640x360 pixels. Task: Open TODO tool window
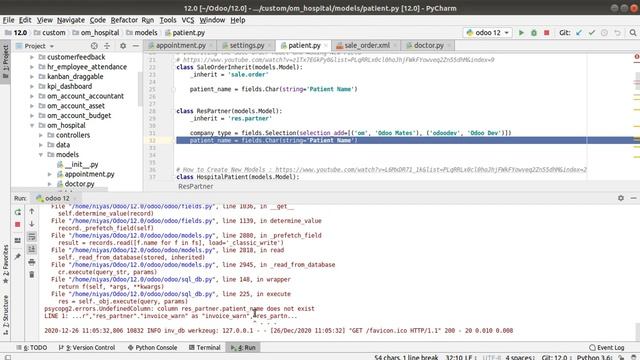click(32, 348)
